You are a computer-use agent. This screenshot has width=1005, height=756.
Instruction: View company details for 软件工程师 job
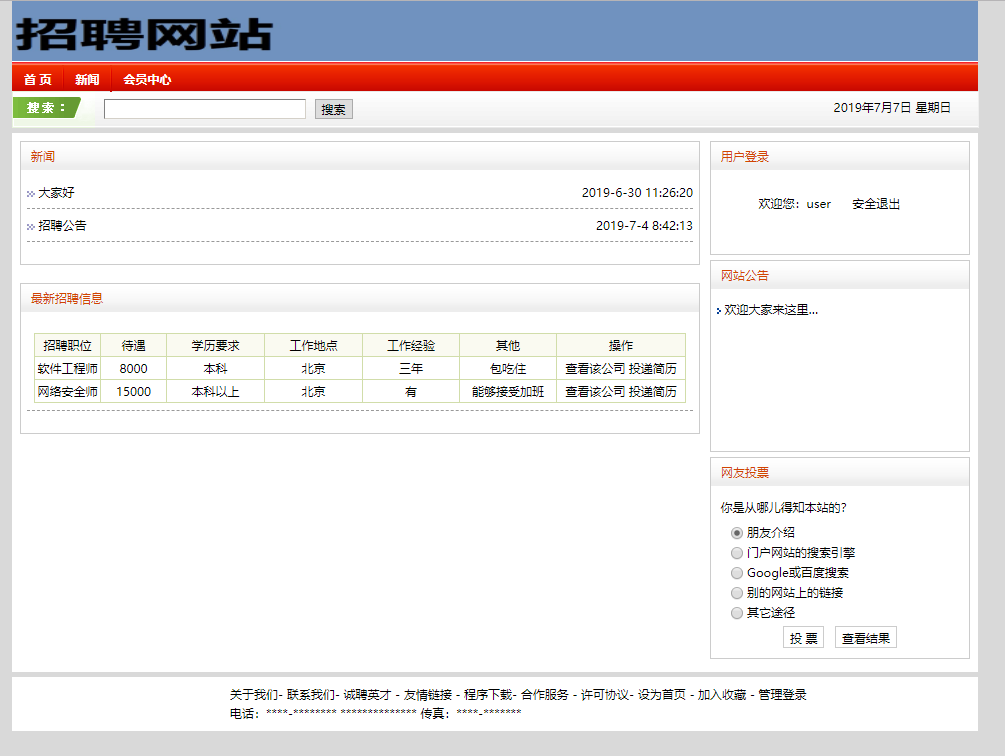[x=594, y=368]
